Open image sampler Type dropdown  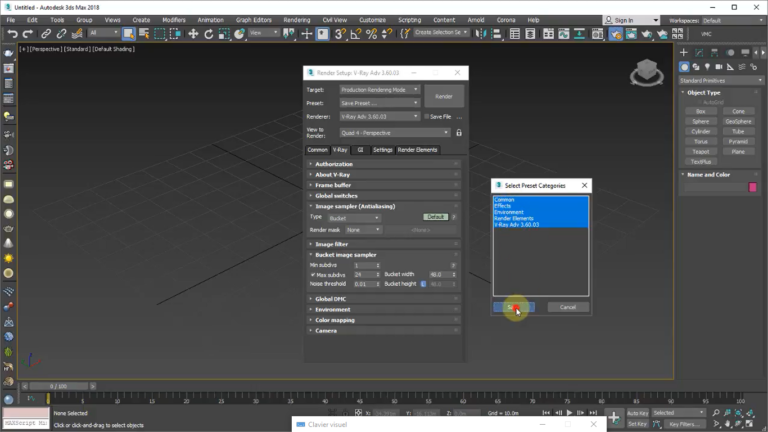(x=354, y=218)
